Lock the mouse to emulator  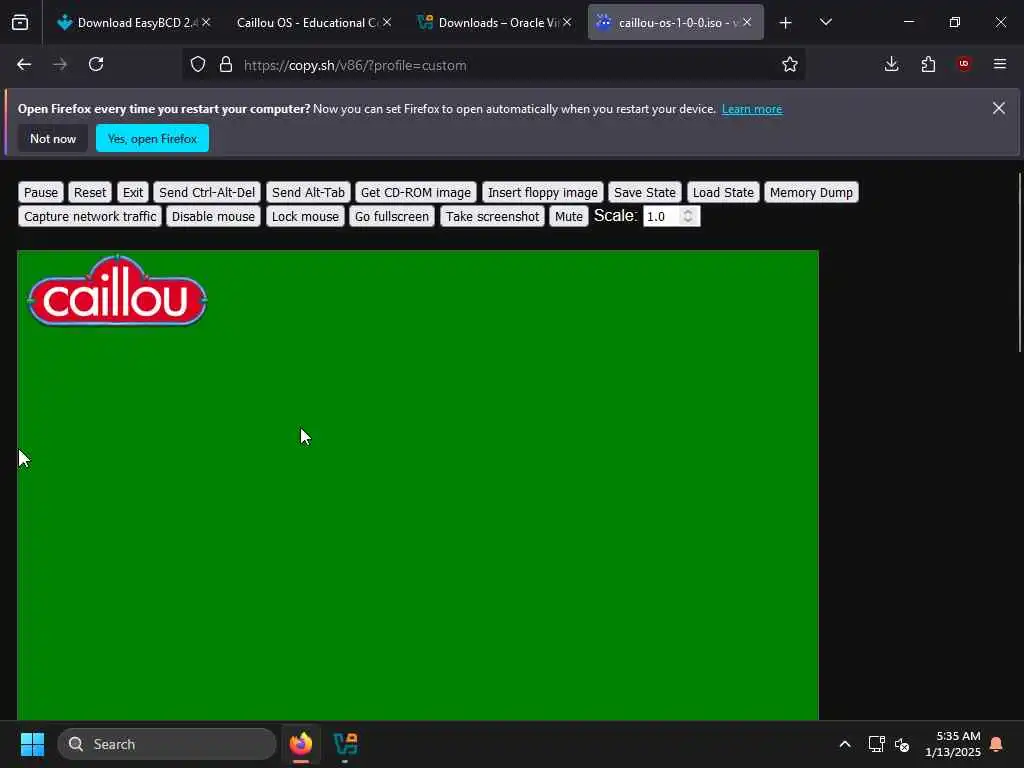pyautogui.click(x=305, y=216)
